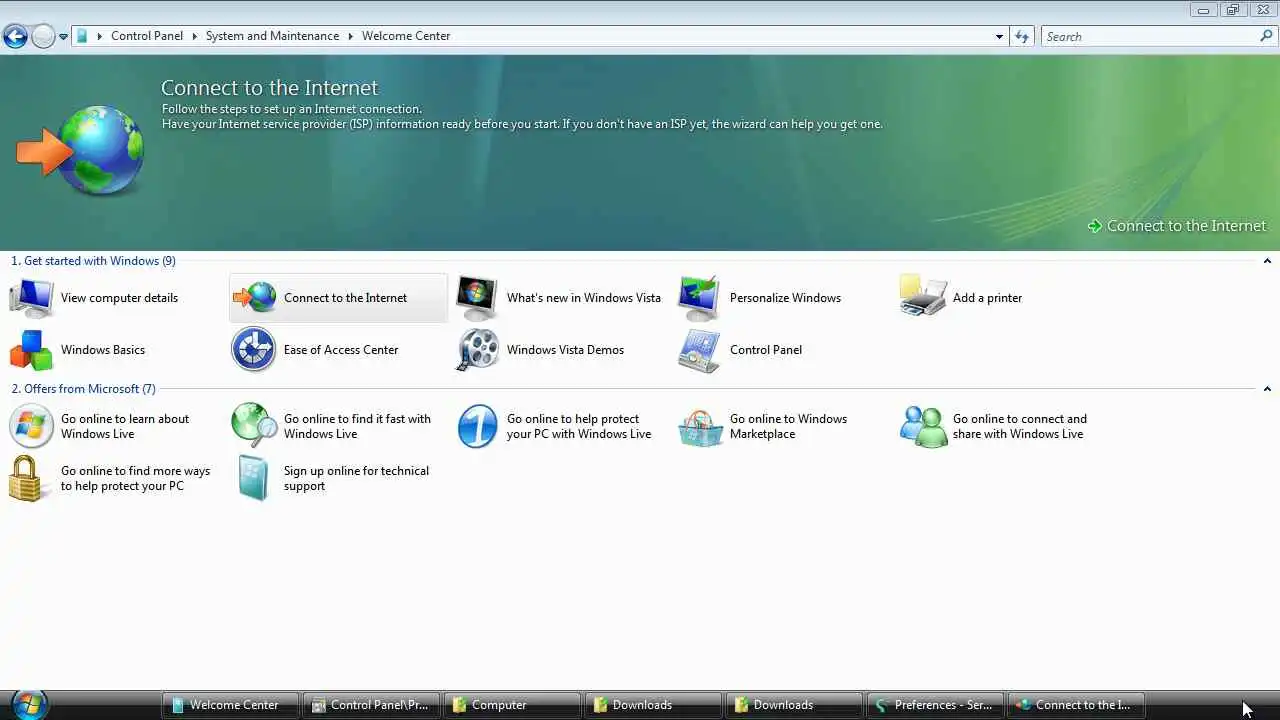1280x720 pixels.
Task: Click the large globe with arrow banner image
Action: pos(81,151)
